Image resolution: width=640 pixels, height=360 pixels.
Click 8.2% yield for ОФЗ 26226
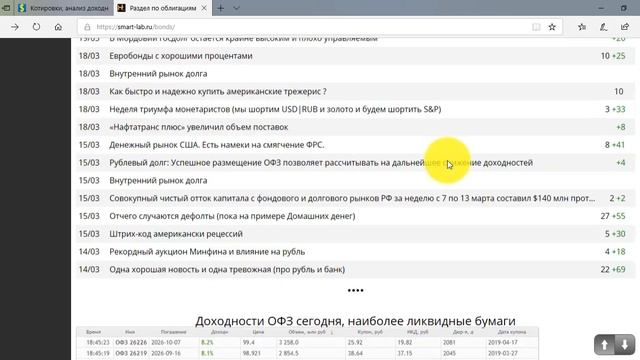[207, 342]
